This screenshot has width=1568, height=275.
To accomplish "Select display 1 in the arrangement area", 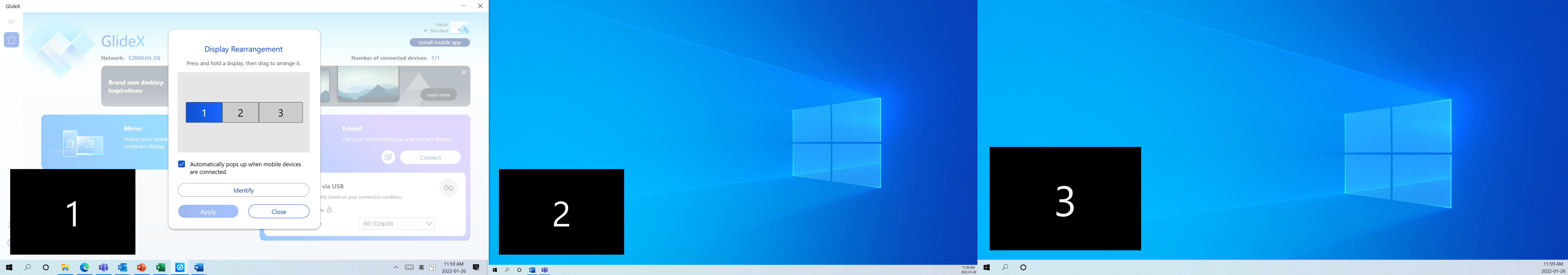I will [204, 113].
